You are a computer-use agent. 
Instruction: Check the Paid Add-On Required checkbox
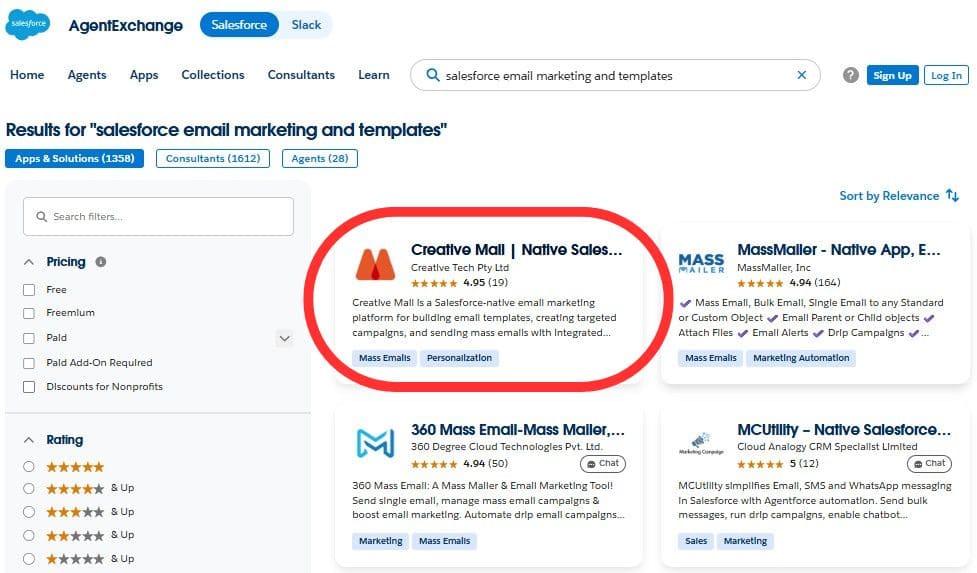point(29,362)
